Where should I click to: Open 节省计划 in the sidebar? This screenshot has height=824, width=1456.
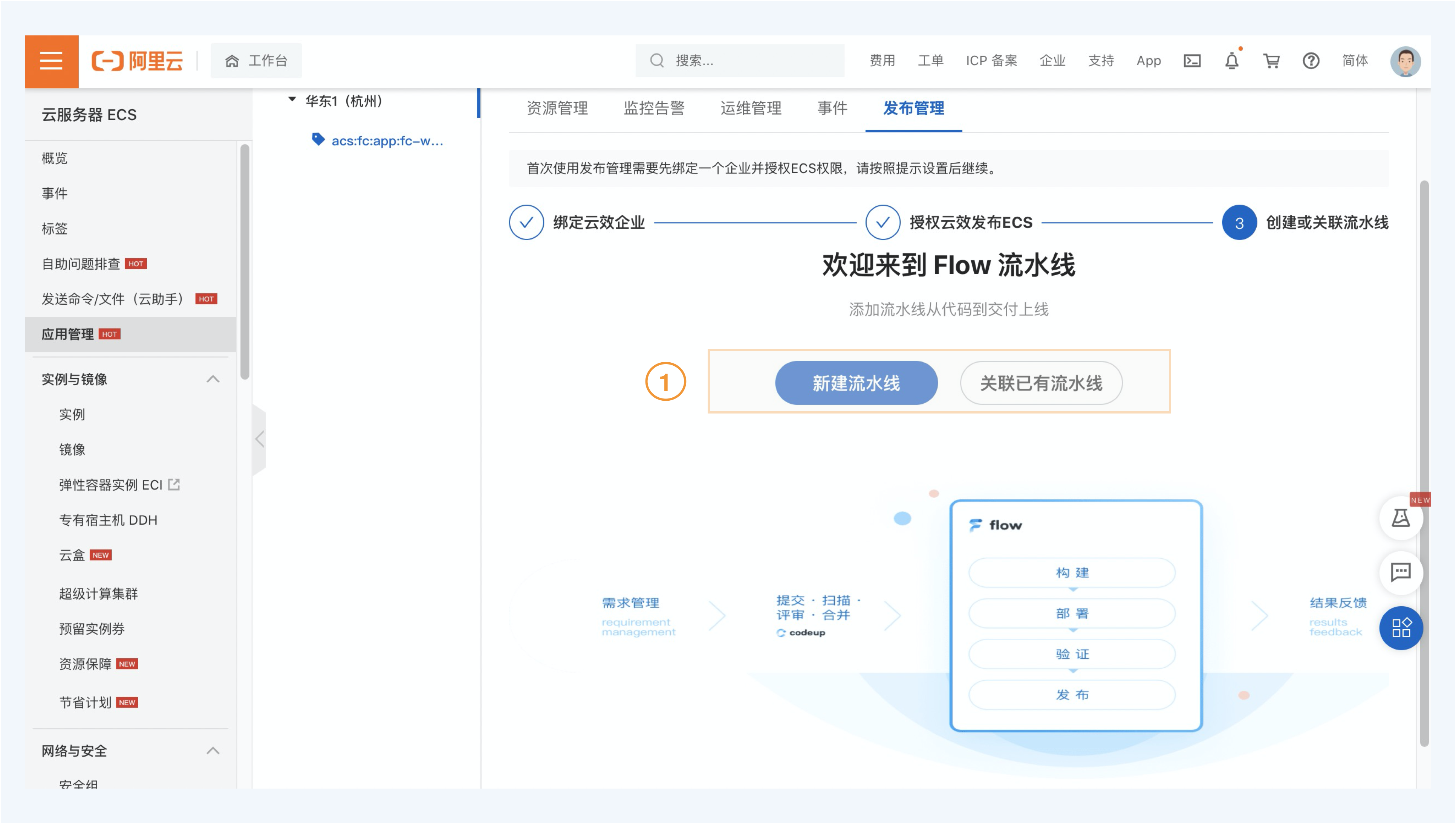point(85,702)
